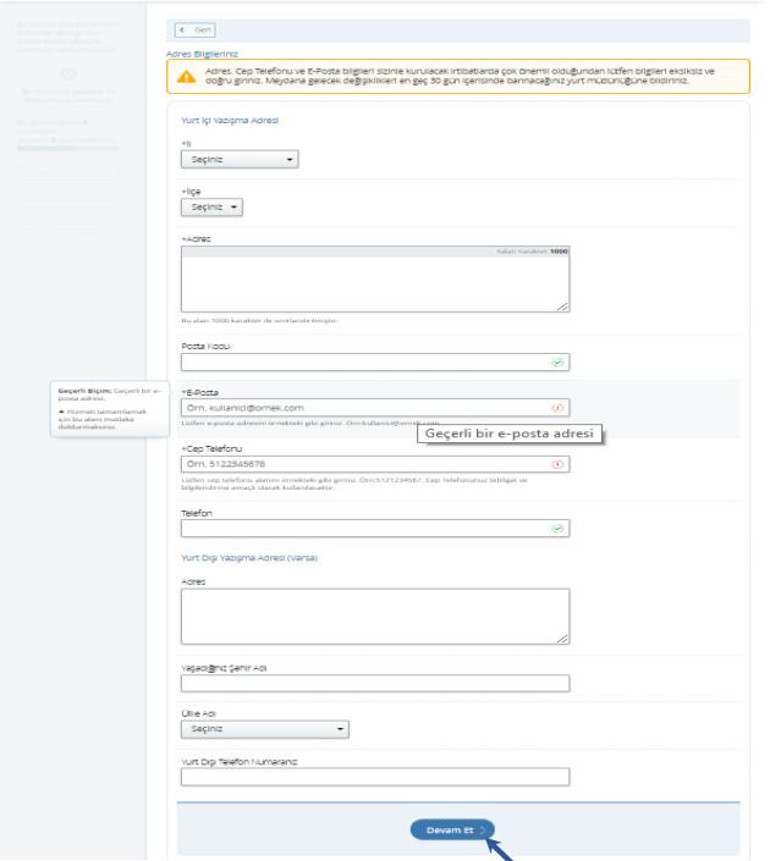770x861 pixels.
Task: Click red error icon in E-Posta field
Action: click(558, 408)
